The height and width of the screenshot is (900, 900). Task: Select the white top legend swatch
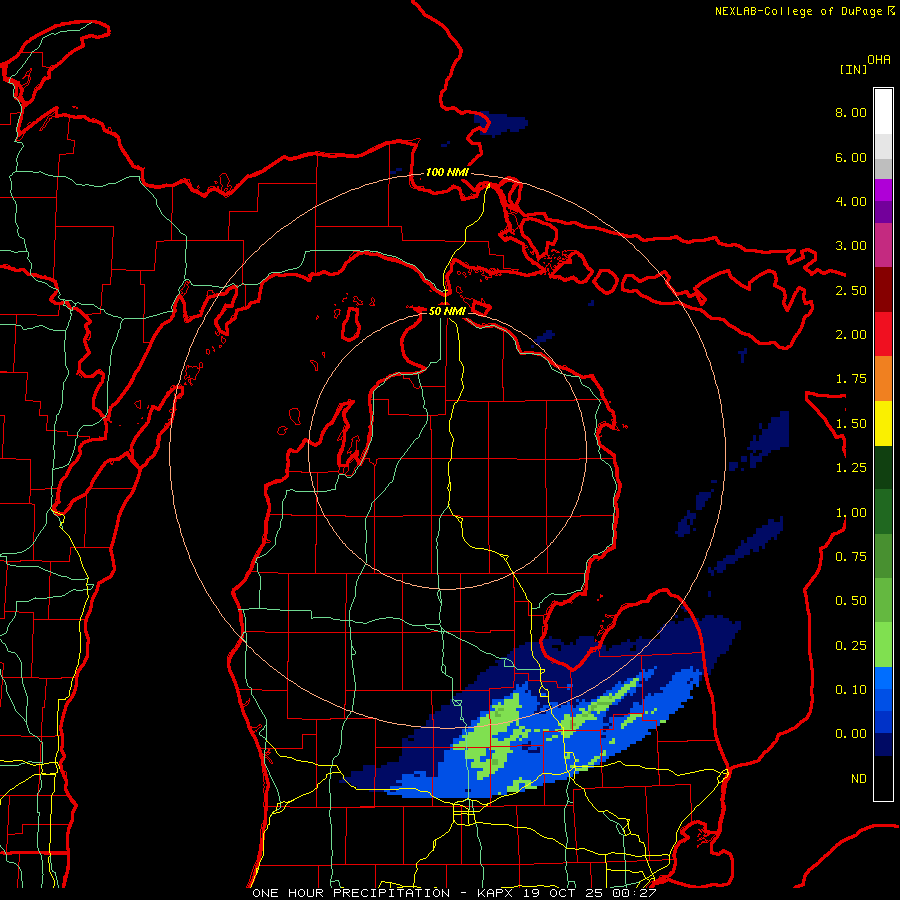[883, 112]
